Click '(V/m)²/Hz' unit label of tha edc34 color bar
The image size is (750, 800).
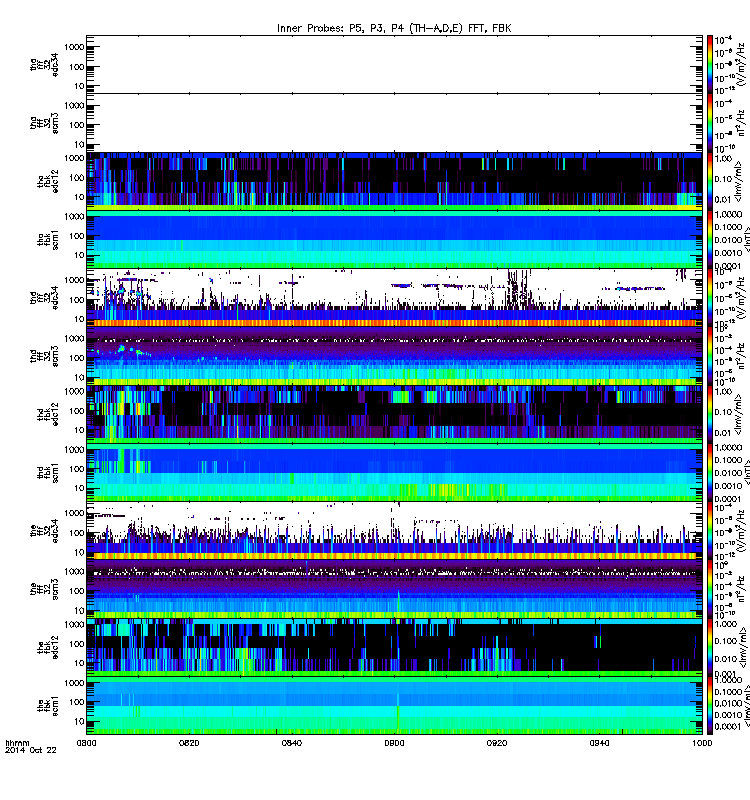coord(742,64)
